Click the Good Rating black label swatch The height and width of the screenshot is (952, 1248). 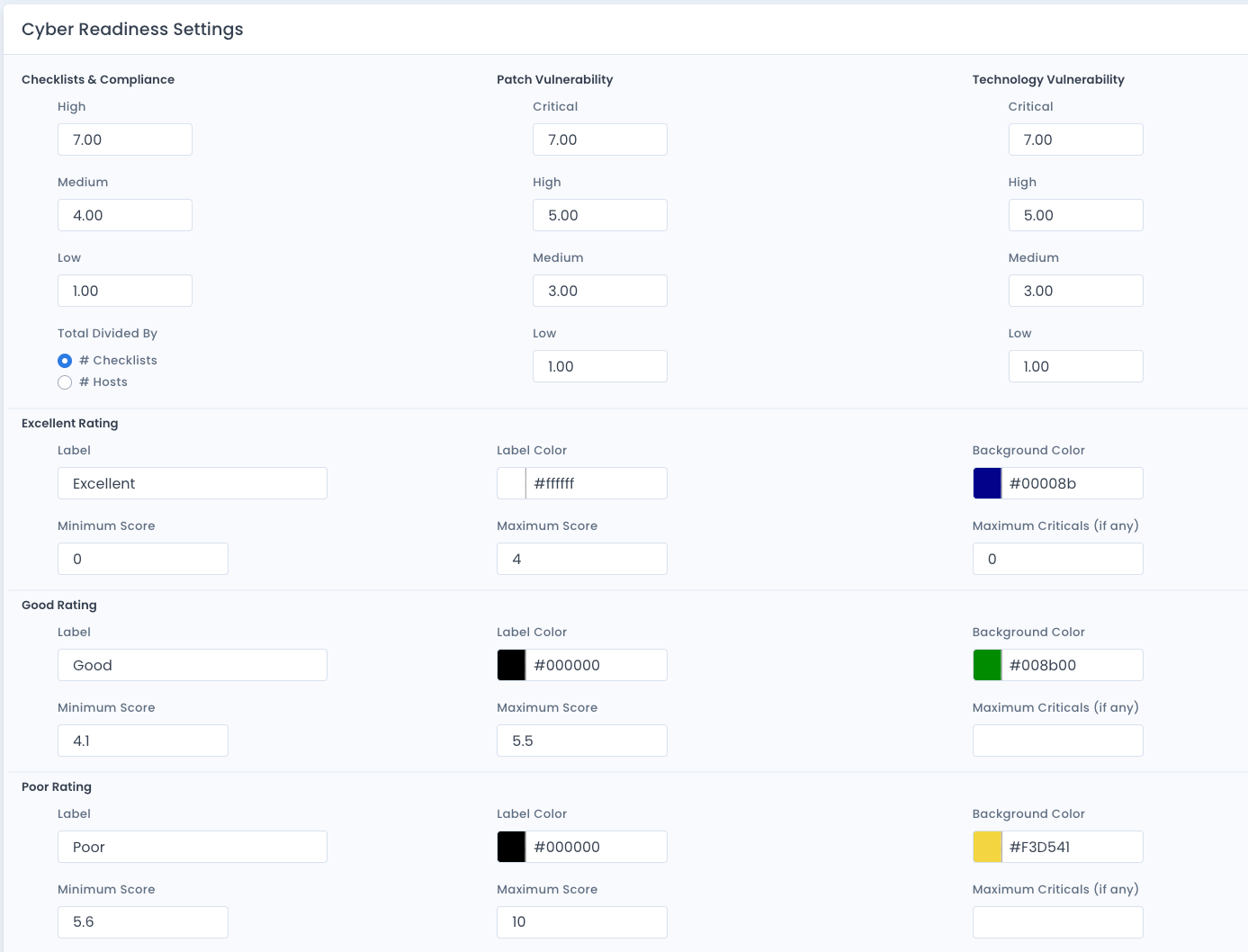(511, 665)
